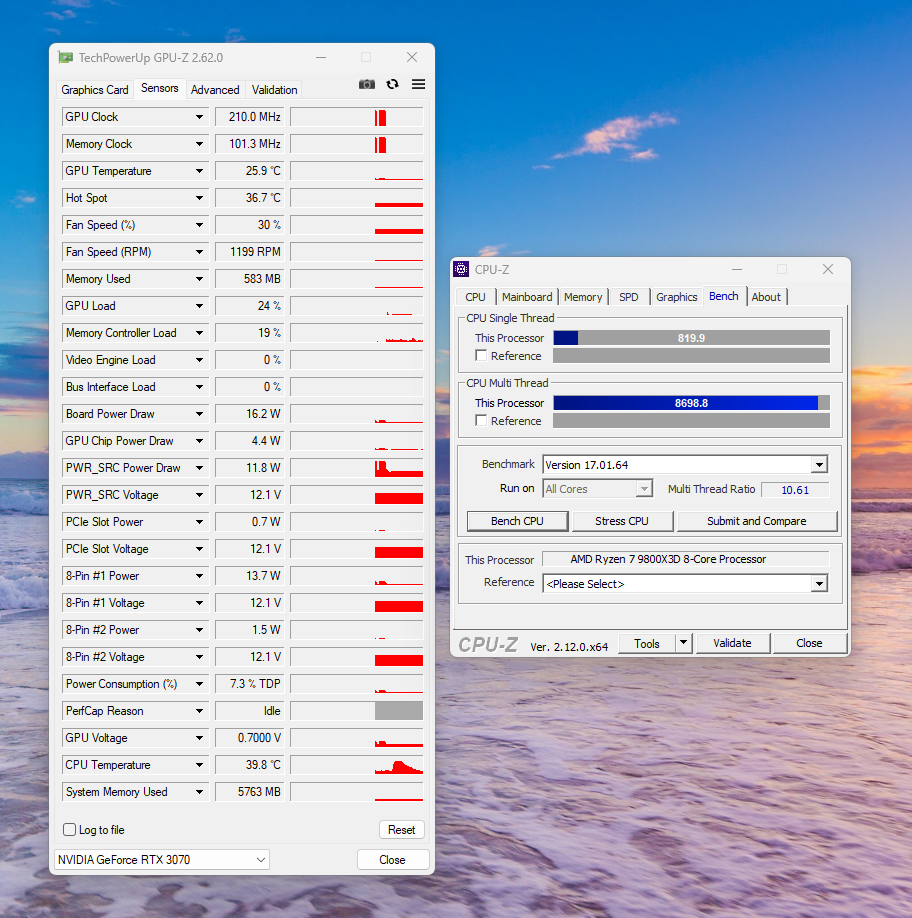The height and width of the screenshot is (918, 912).
Task: Open the Benchmark version dropdown
Action: point(820,465)
